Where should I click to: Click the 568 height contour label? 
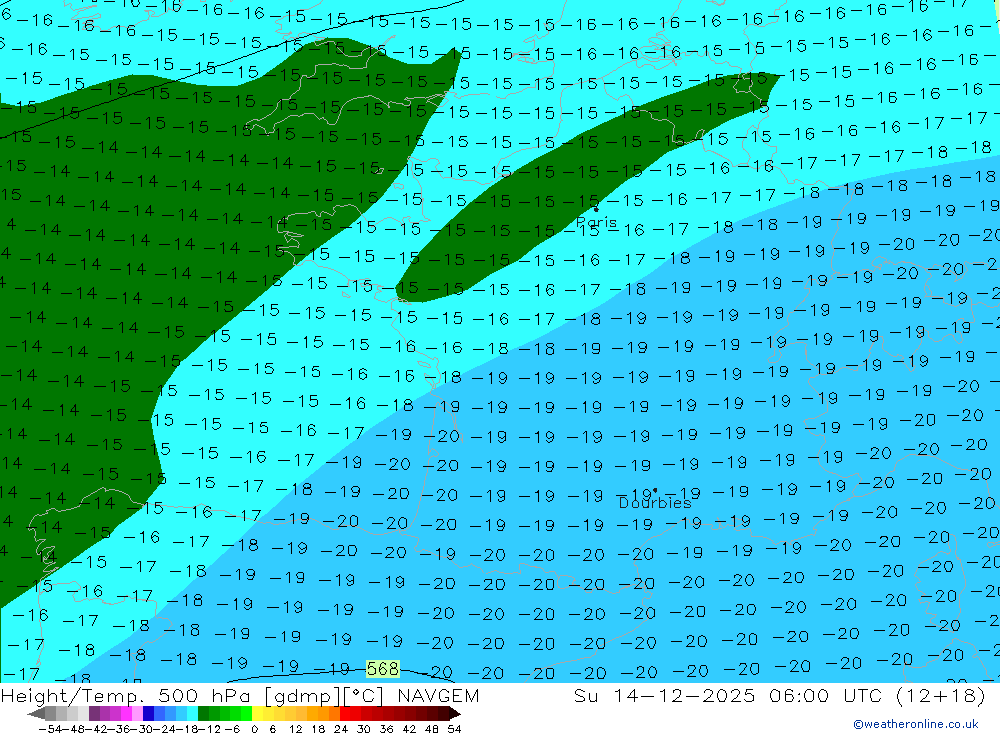[383, 669]
